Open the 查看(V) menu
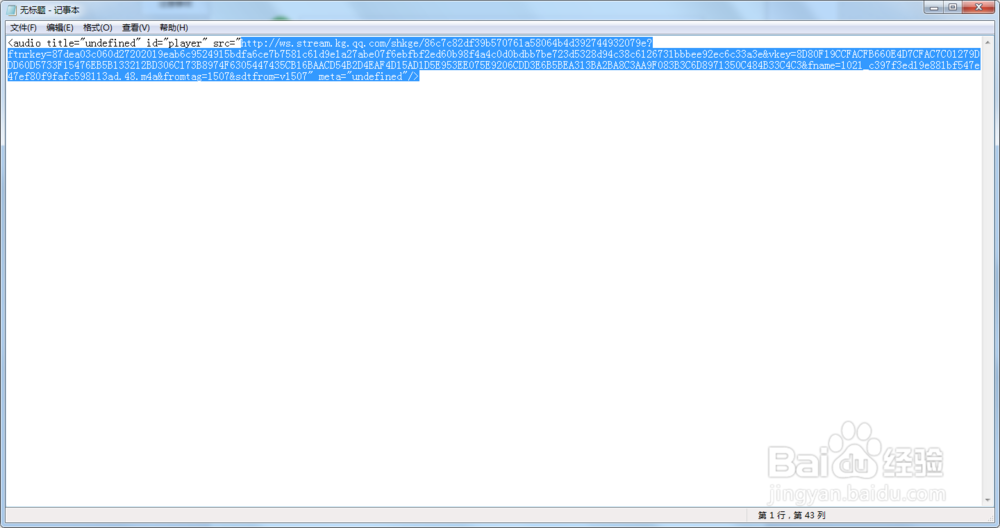Viewport: 1000px width, 528px height. coord(136,27)
